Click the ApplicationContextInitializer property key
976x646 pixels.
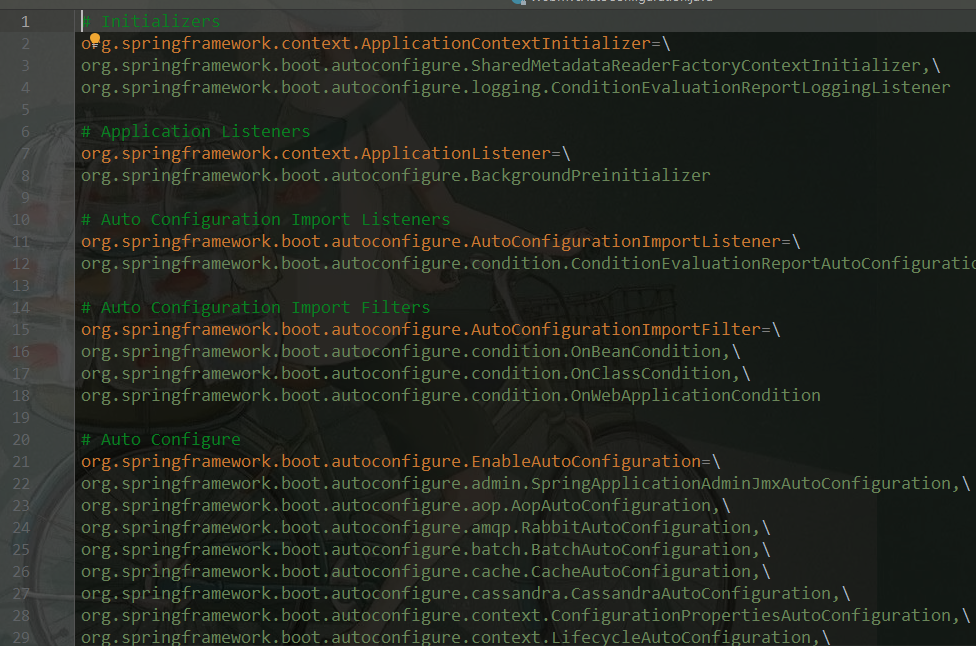point(366,44)
